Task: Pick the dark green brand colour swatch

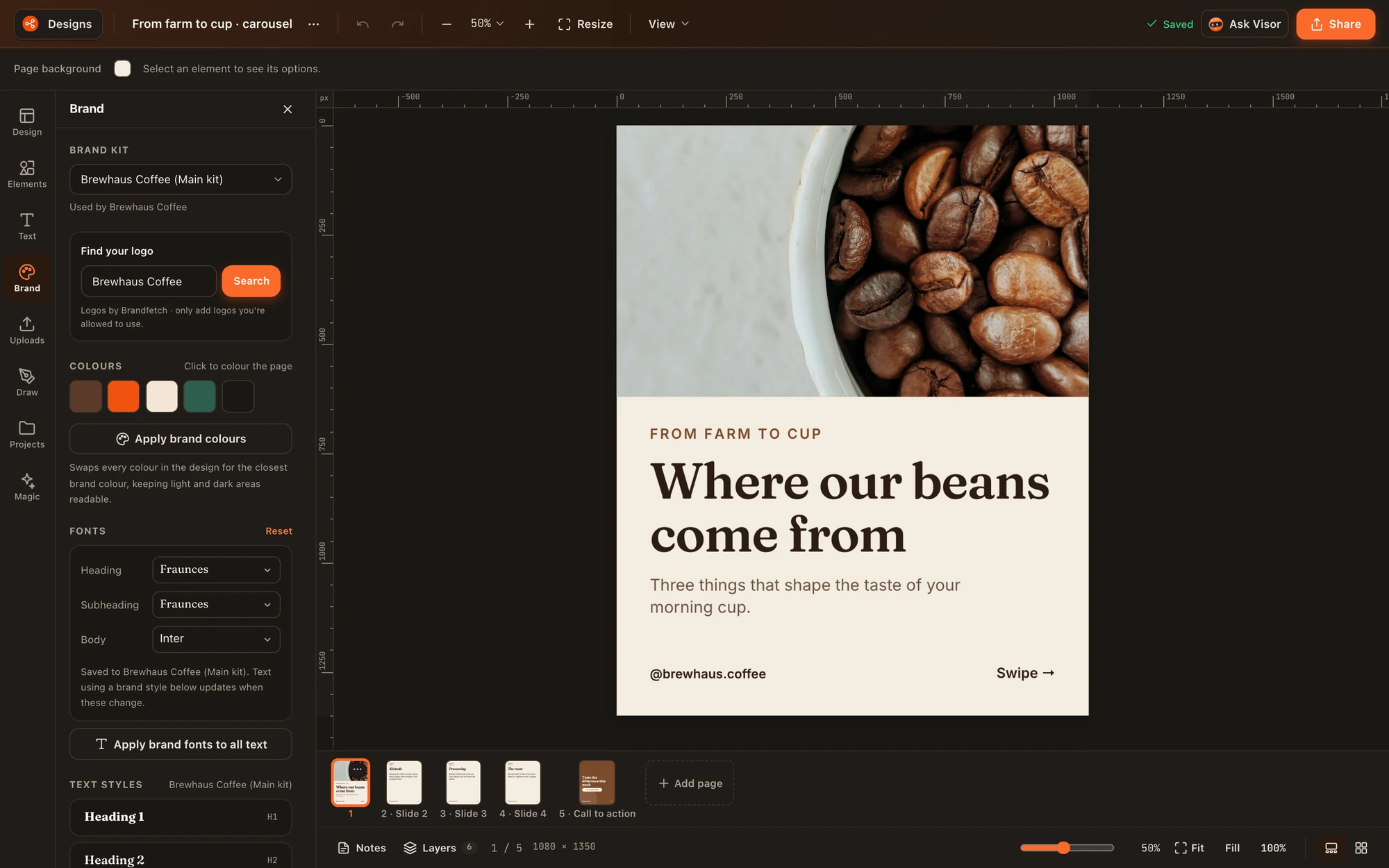Action: (x=199, y=396)
